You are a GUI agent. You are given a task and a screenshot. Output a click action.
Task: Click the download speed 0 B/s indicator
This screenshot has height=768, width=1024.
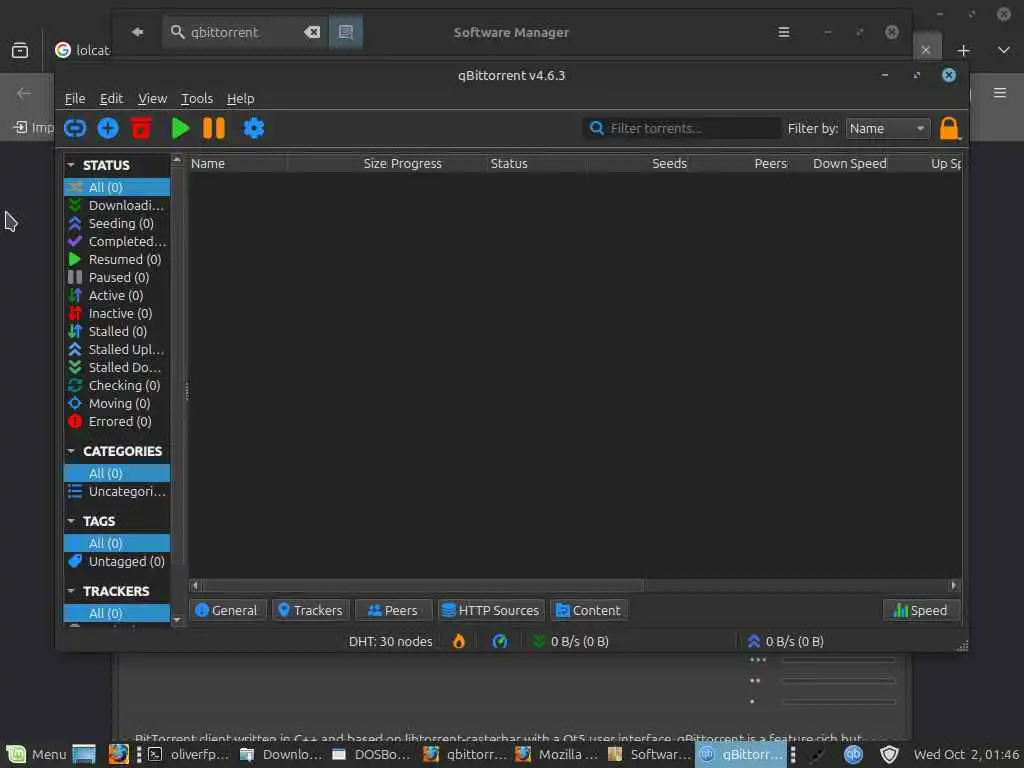tap(571, 641)
